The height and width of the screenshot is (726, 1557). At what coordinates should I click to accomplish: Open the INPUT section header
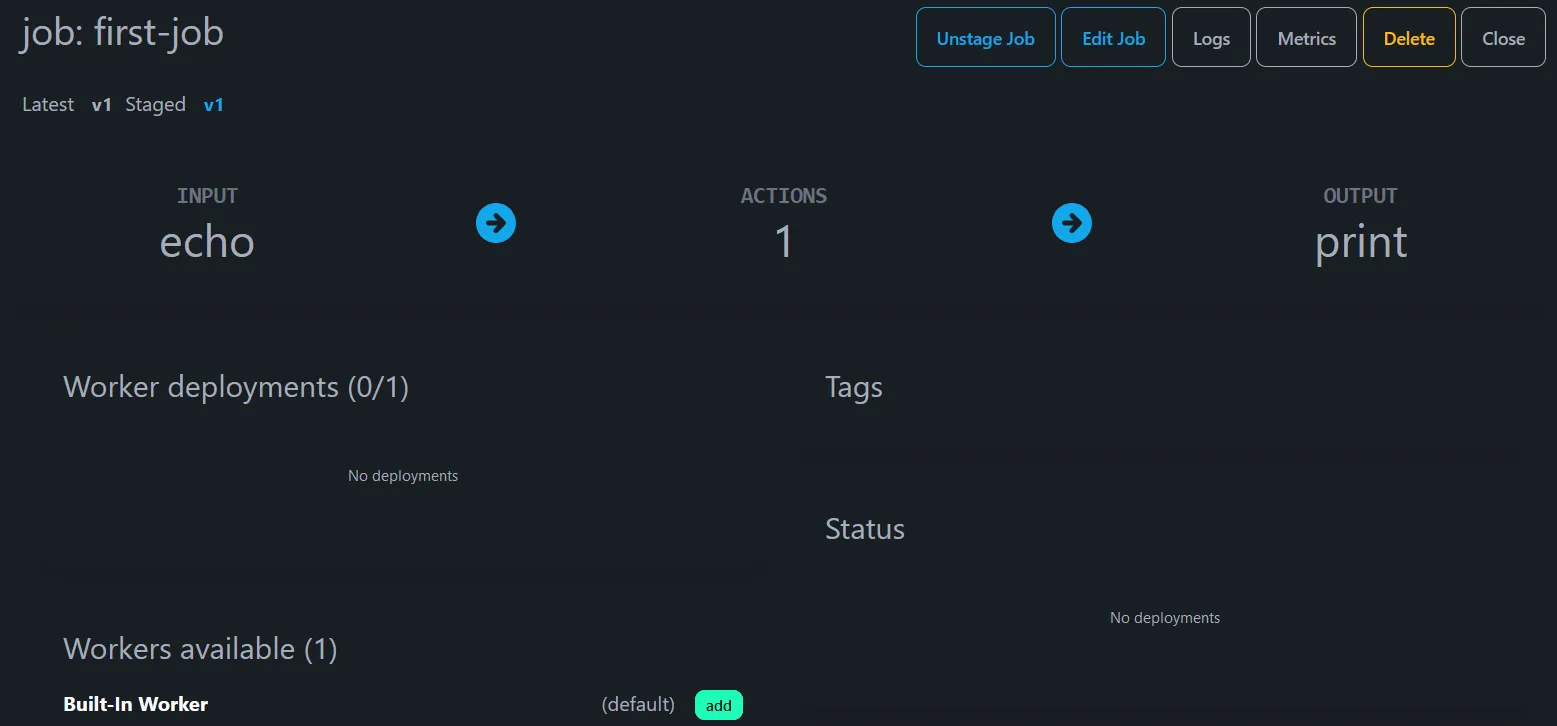click(x=207, y=196)
